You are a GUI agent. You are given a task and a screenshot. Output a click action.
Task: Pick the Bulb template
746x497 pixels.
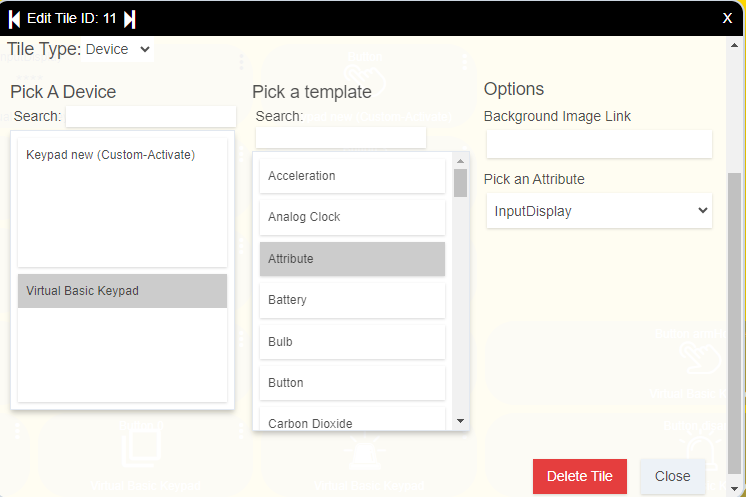[x=352, y=342]
